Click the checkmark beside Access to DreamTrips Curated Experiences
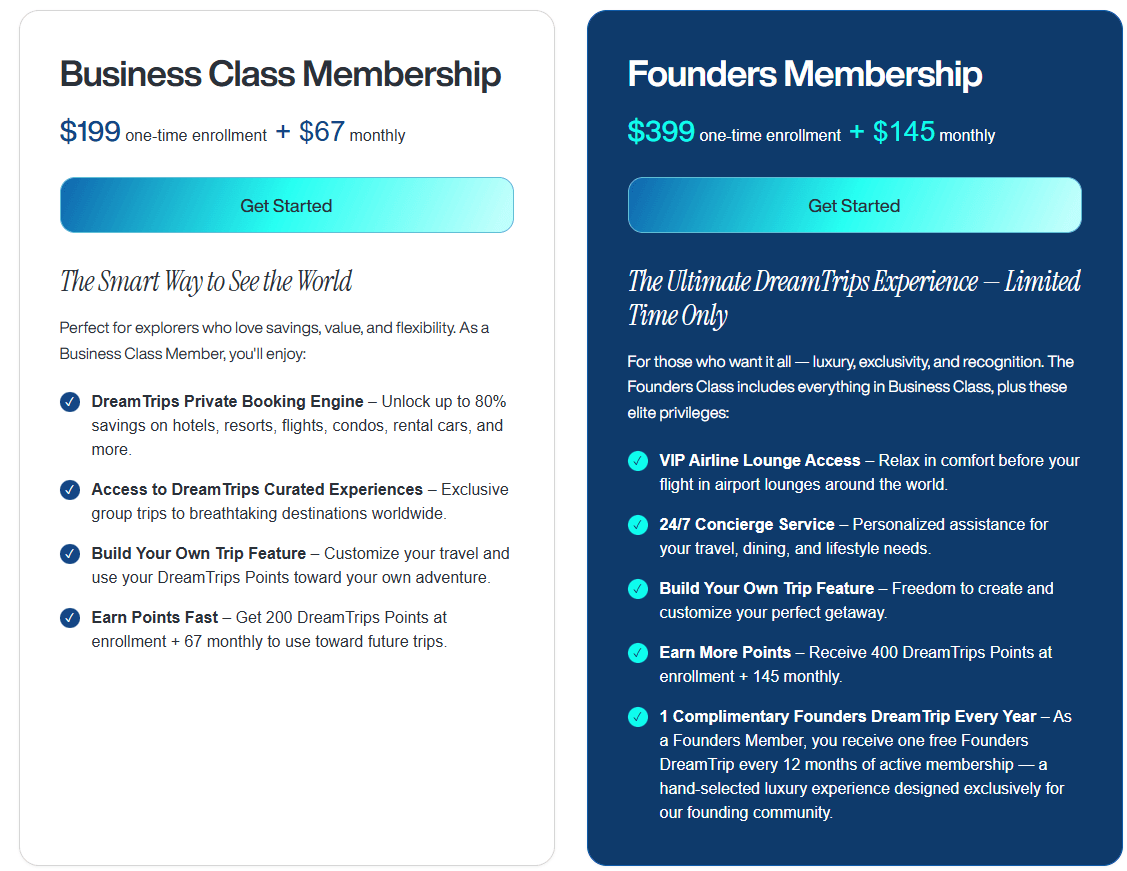Screen dimensions: 1127x871 coord(70,490)
